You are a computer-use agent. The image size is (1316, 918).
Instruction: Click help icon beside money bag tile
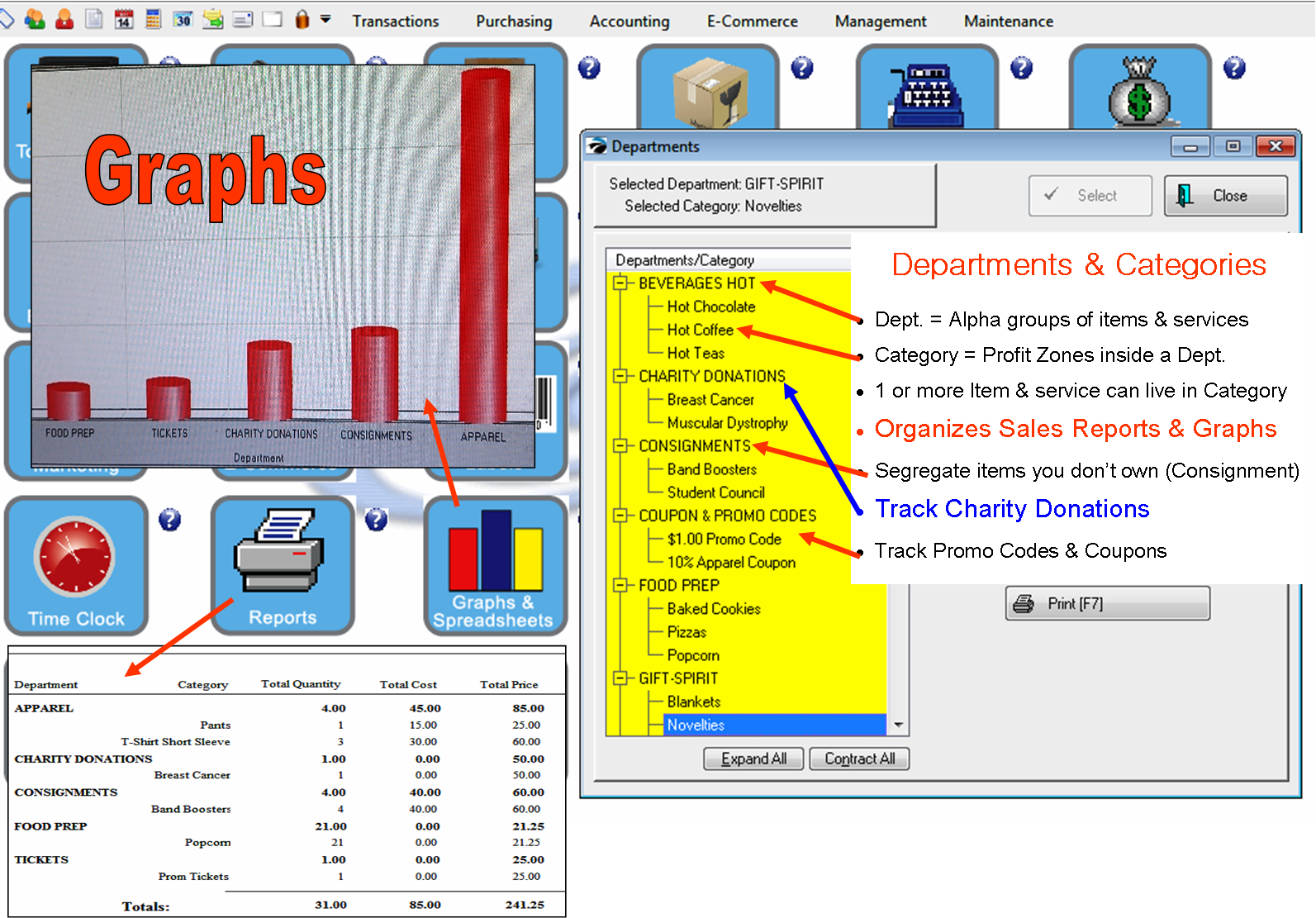pos(1234,68)
